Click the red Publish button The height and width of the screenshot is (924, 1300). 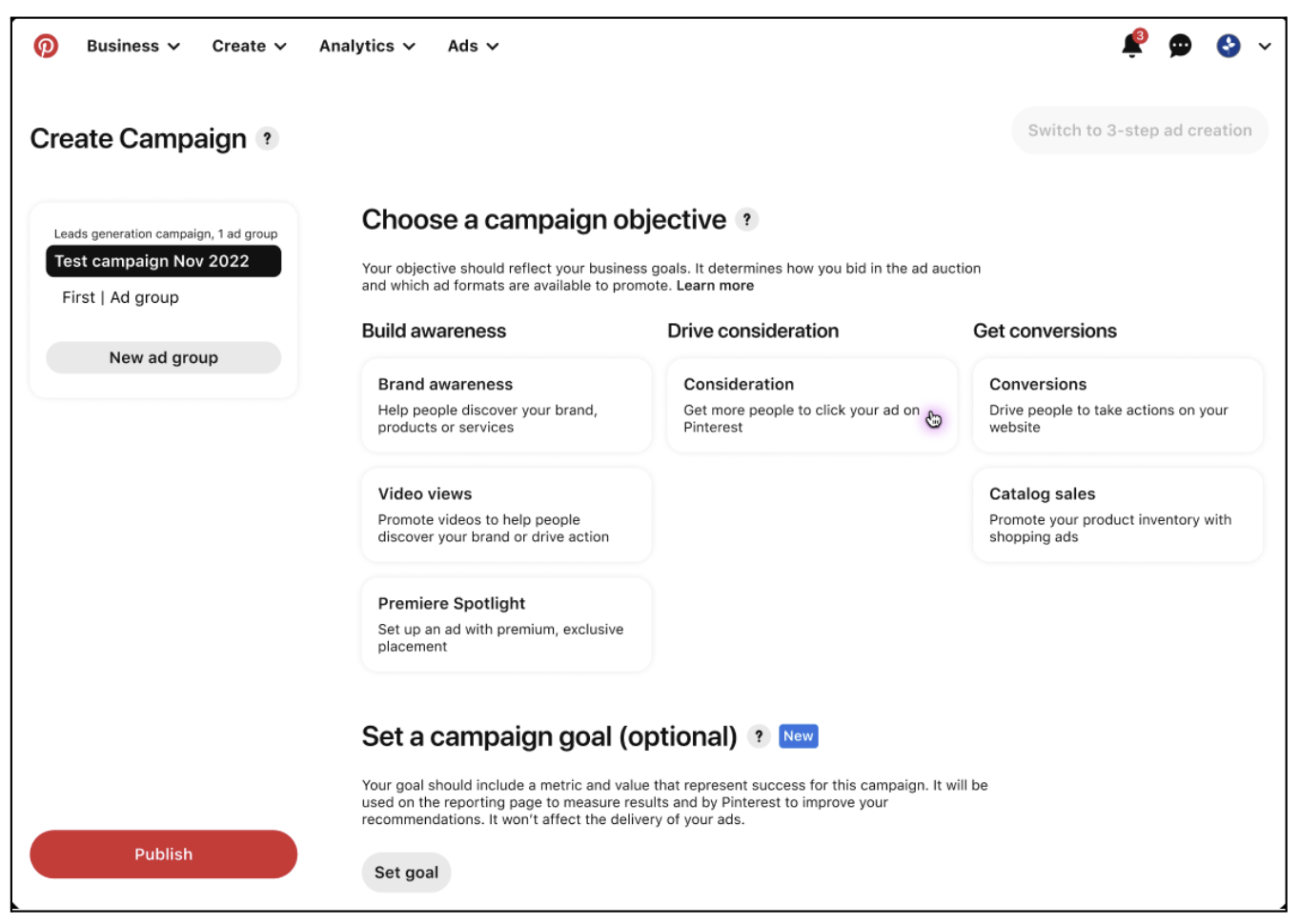(163, 854)
